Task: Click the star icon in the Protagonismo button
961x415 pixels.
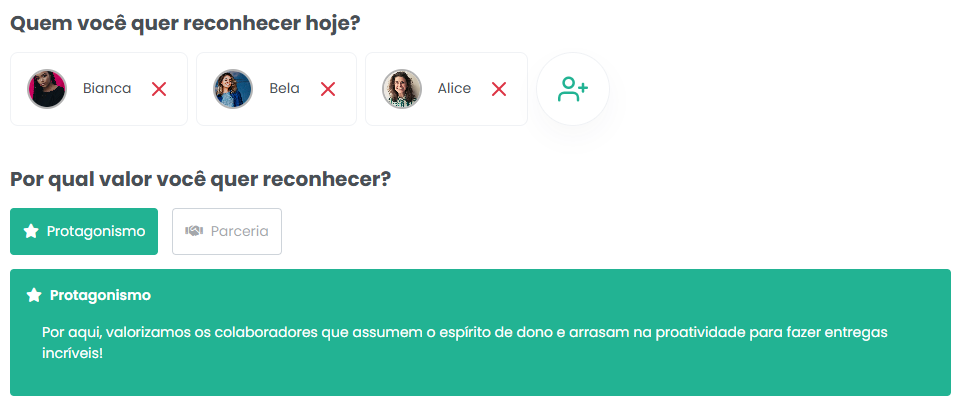Action: tap(31, 231)
